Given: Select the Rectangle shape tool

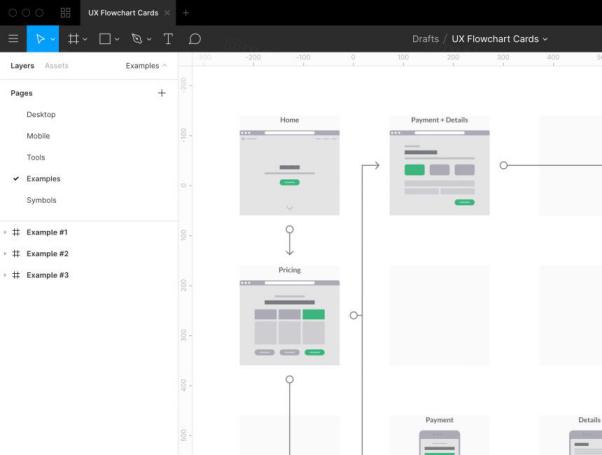Looking at the screenshot, I should coord(105,39).
